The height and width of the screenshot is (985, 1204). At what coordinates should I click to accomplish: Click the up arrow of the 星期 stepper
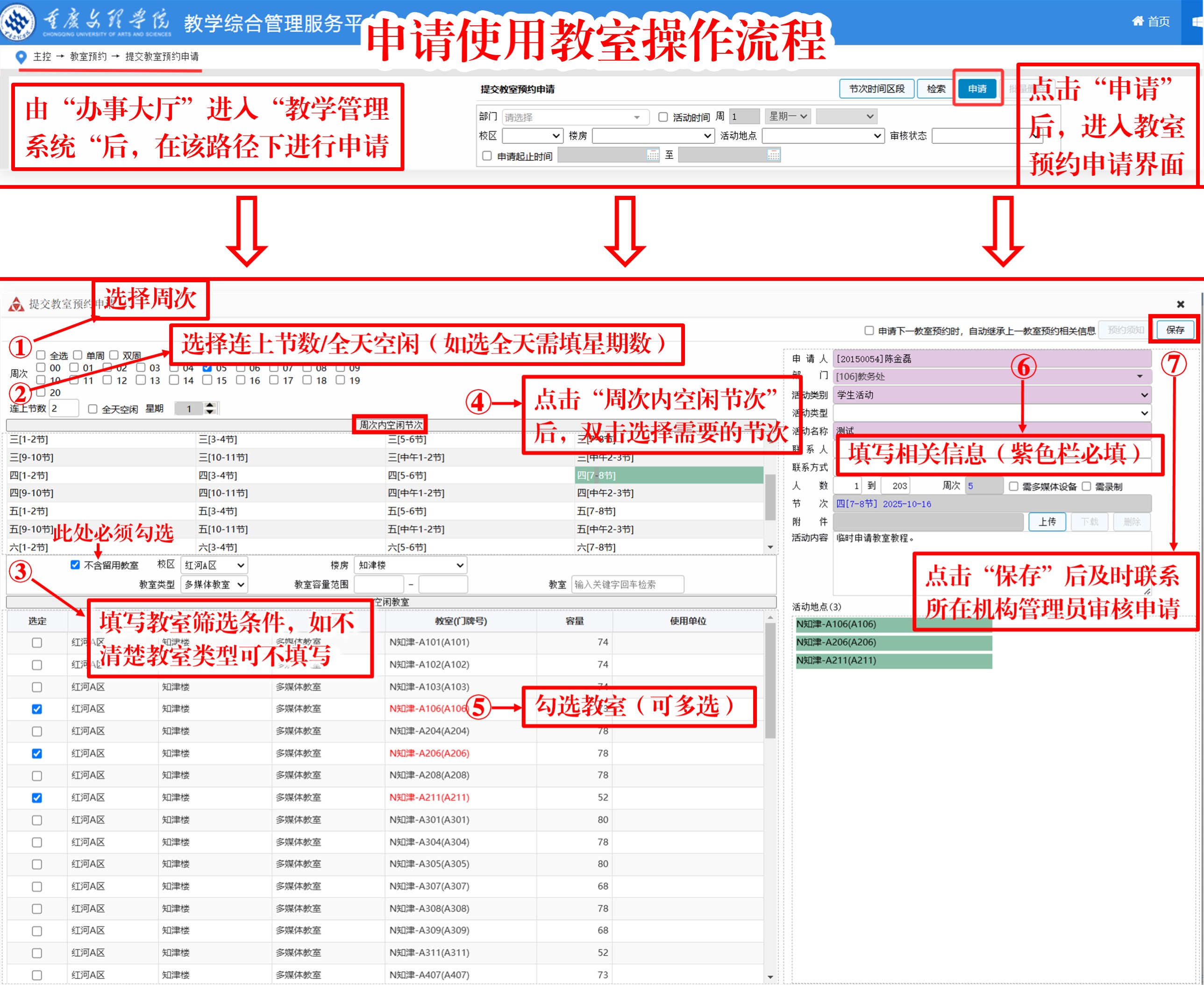click(210, 404)
